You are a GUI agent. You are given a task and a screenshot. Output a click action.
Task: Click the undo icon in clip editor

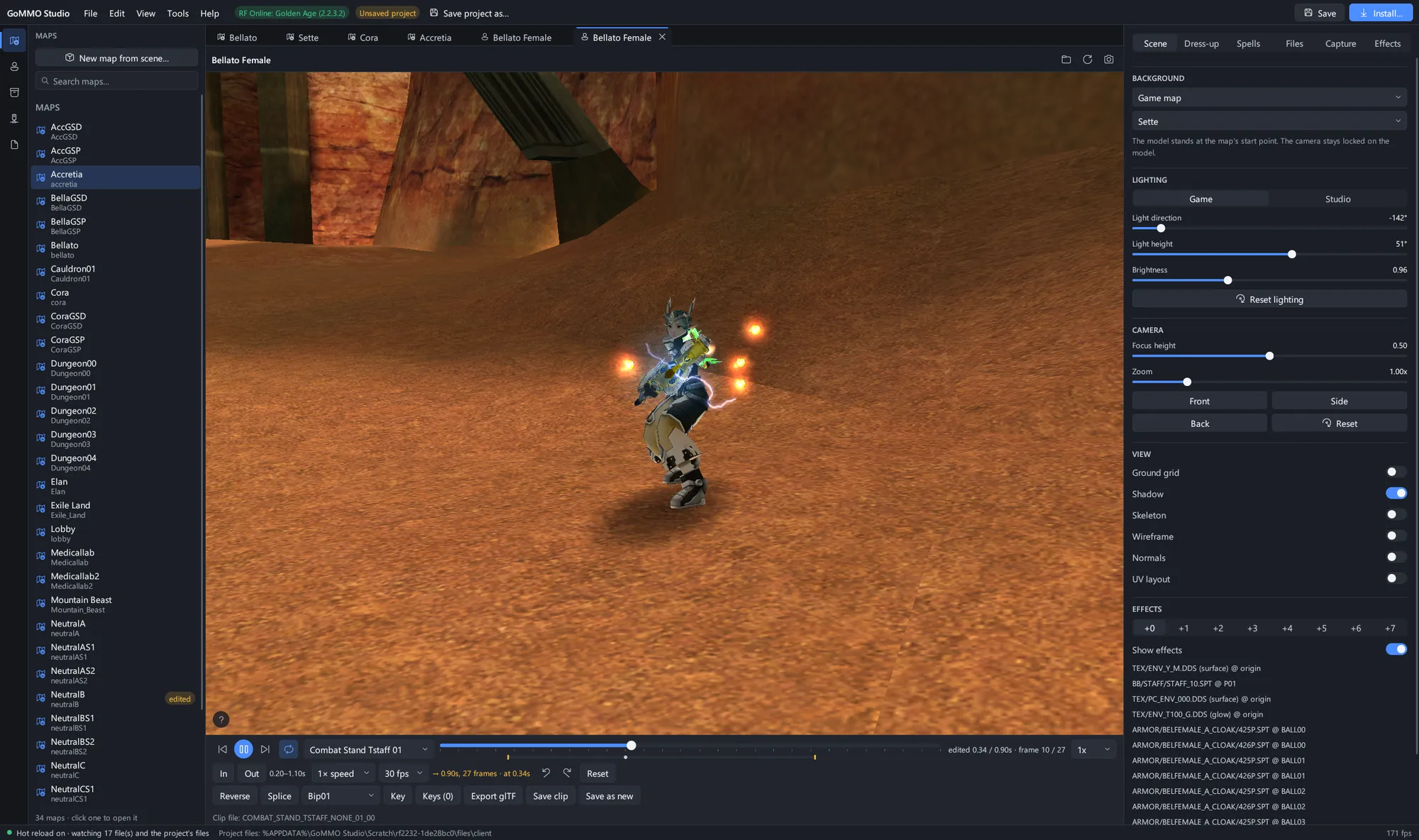click(546, 773)
